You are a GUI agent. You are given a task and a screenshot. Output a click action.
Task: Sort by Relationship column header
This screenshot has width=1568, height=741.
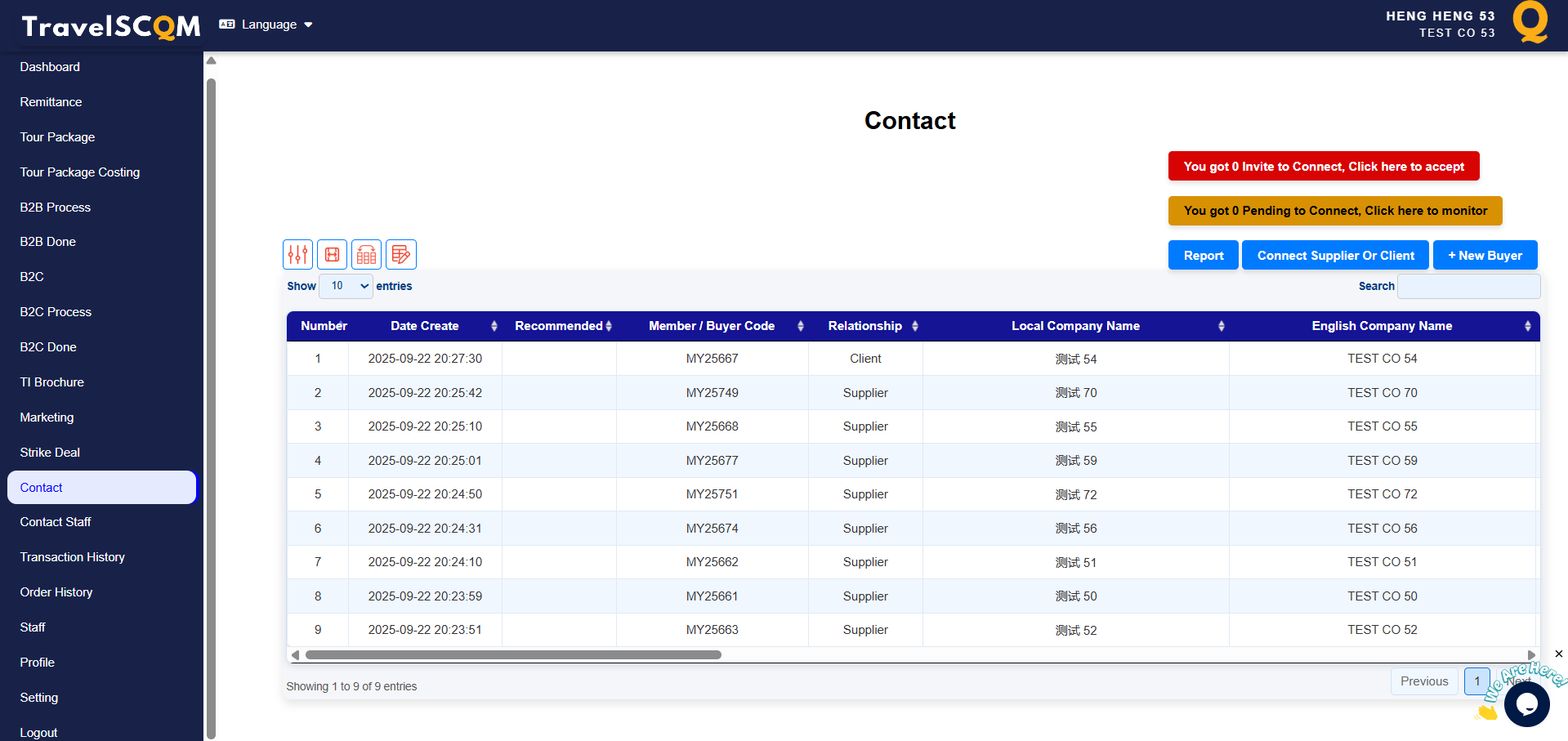coord(865,326)
